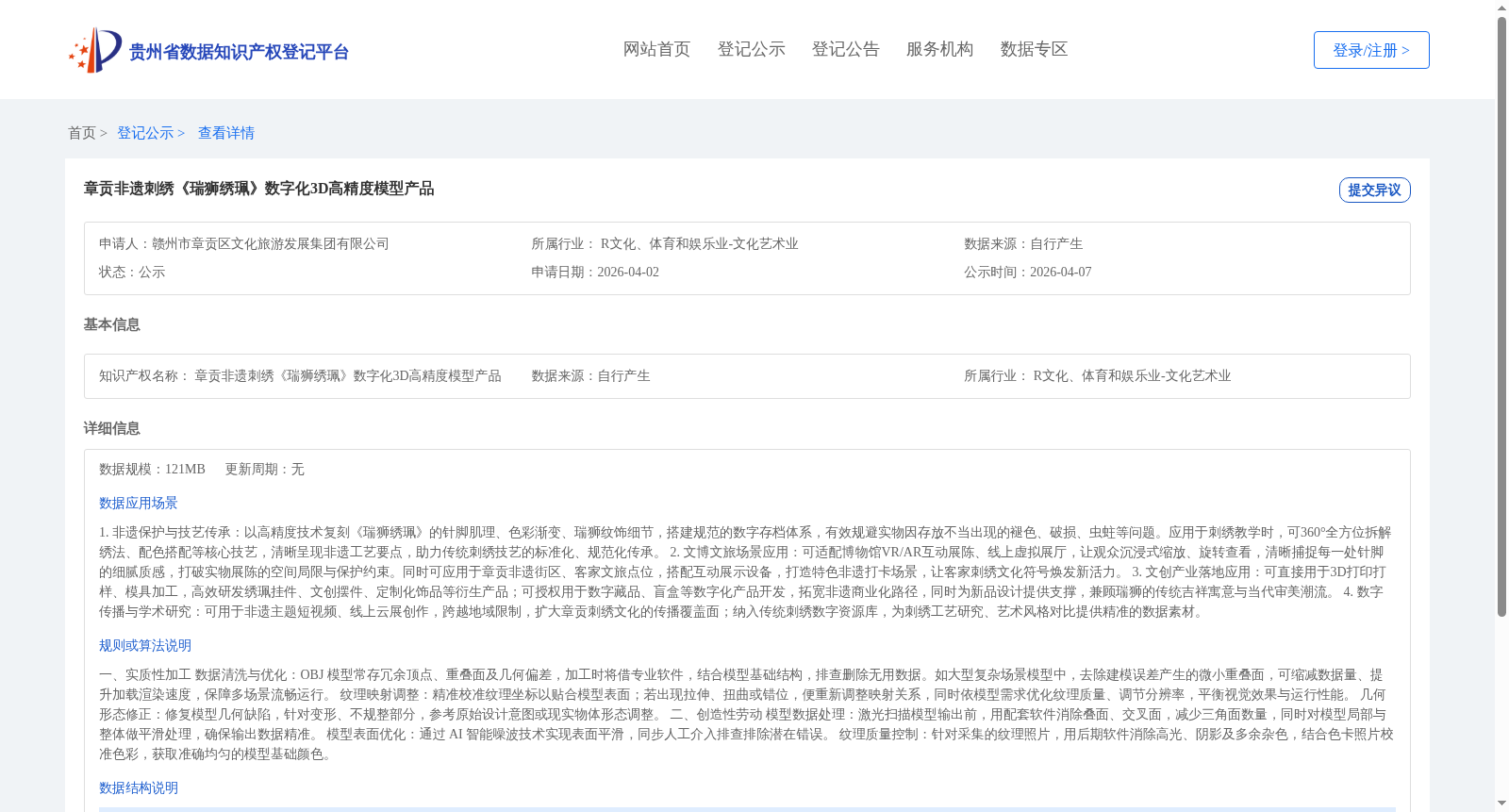
Task: Click the 提交异议 button
Action: click(x=1374, y=190)
